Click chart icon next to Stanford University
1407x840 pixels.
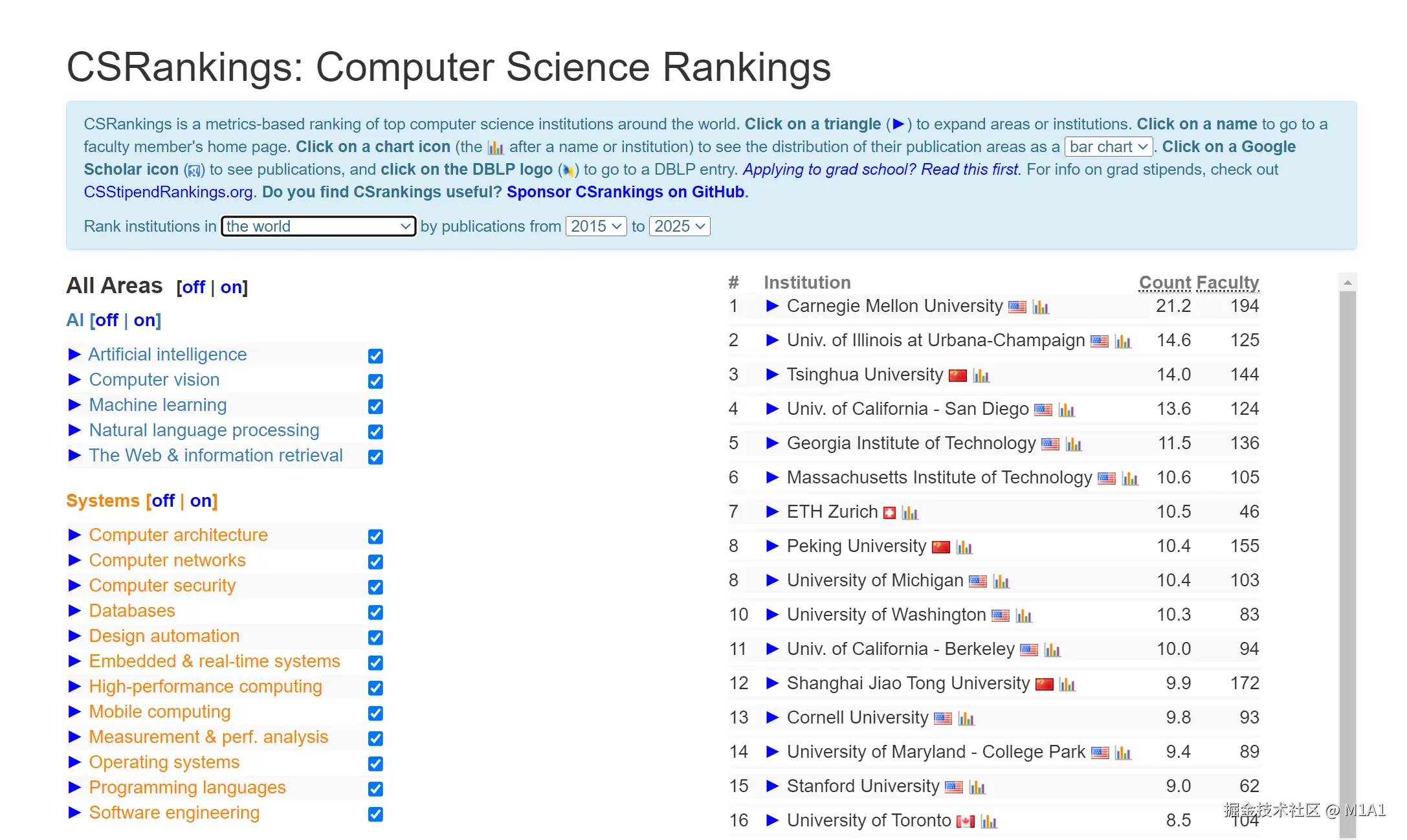(977, 788)
